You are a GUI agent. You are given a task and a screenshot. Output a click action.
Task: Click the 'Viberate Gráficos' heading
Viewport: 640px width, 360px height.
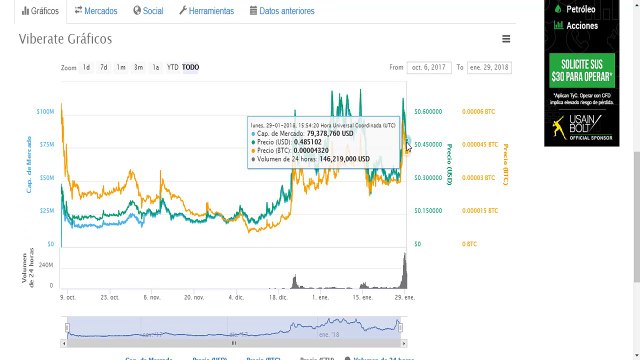(65, 39)
